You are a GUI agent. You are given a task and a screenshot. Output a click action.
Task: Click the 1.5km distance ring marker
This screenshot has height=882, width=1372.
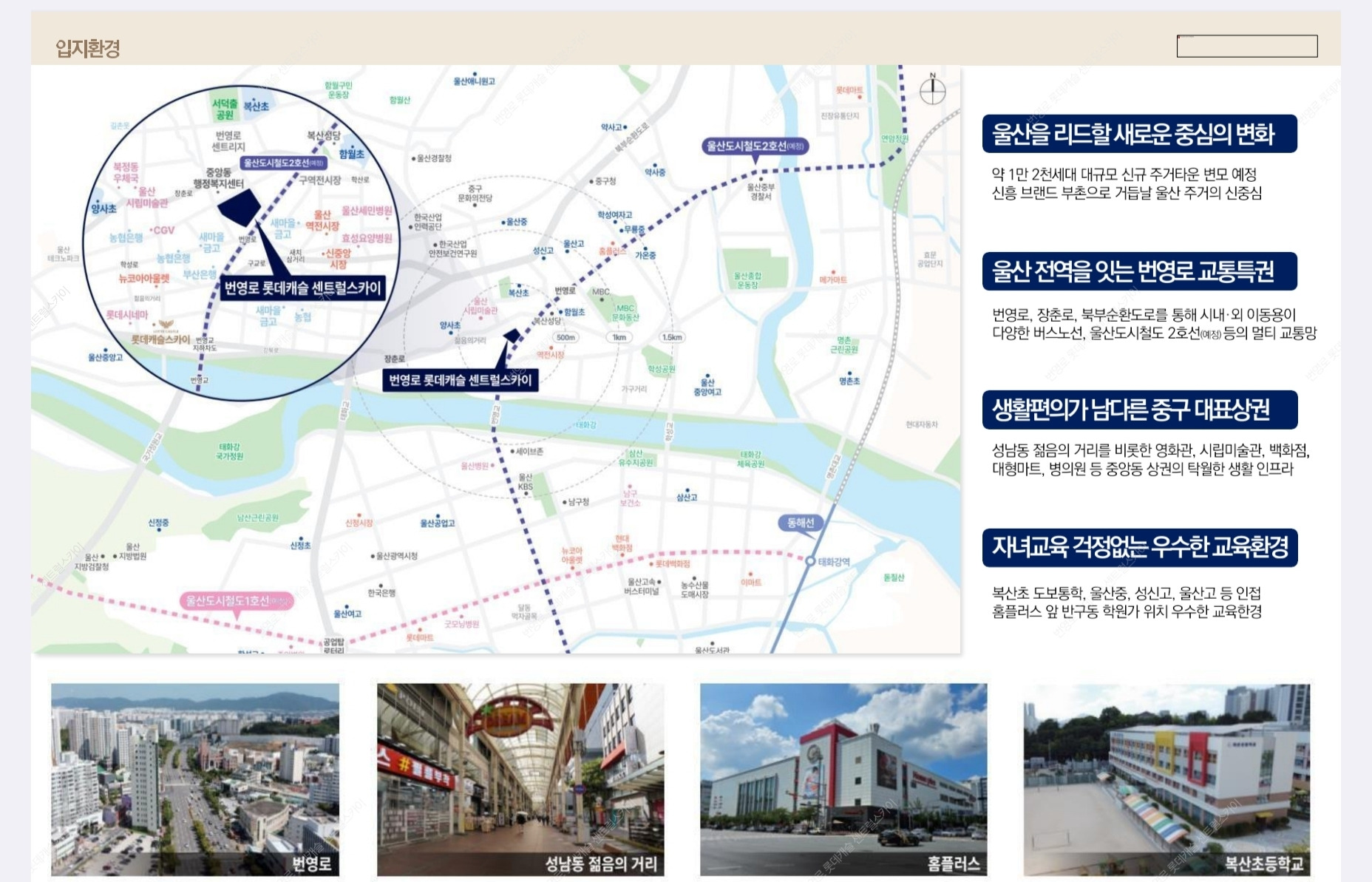pyautogui.click(x=672, y=337)
